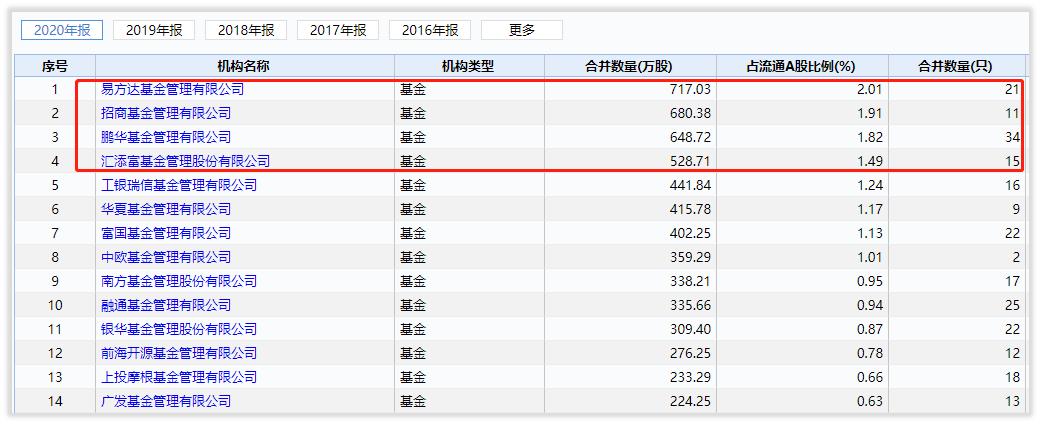Click the 合并数量(万股) column header
Screen dimensions: 1041x426
[630, 66]
